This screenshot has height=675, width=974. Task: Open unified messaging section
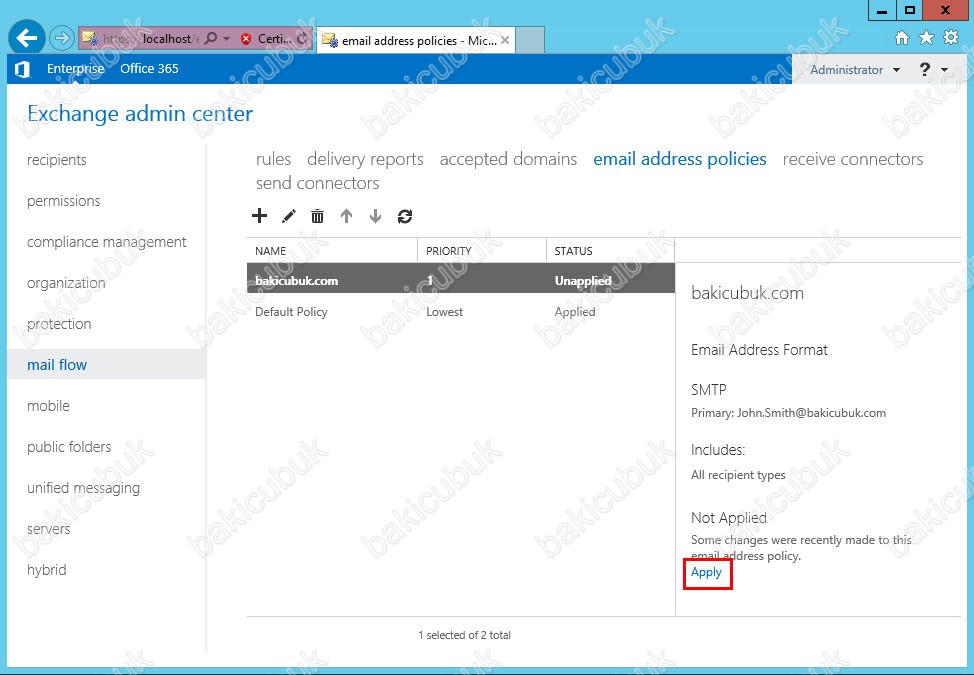83,488
